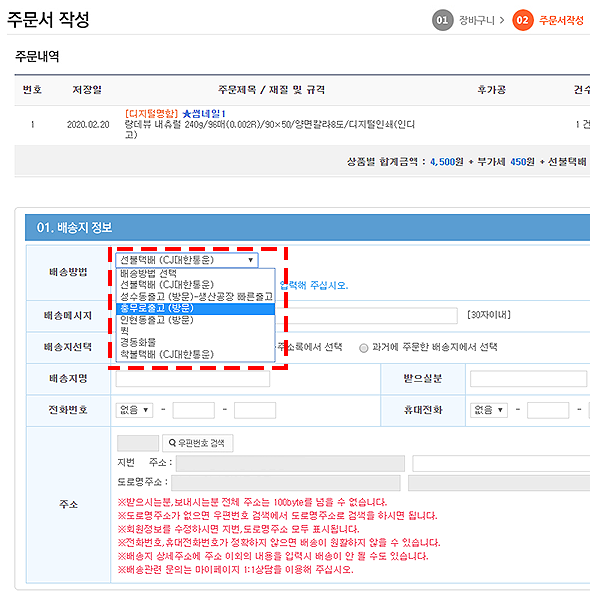590x600 pixels.
Task: Choose the 경동화물 delivery option
Action: click(x=196, y=342)
